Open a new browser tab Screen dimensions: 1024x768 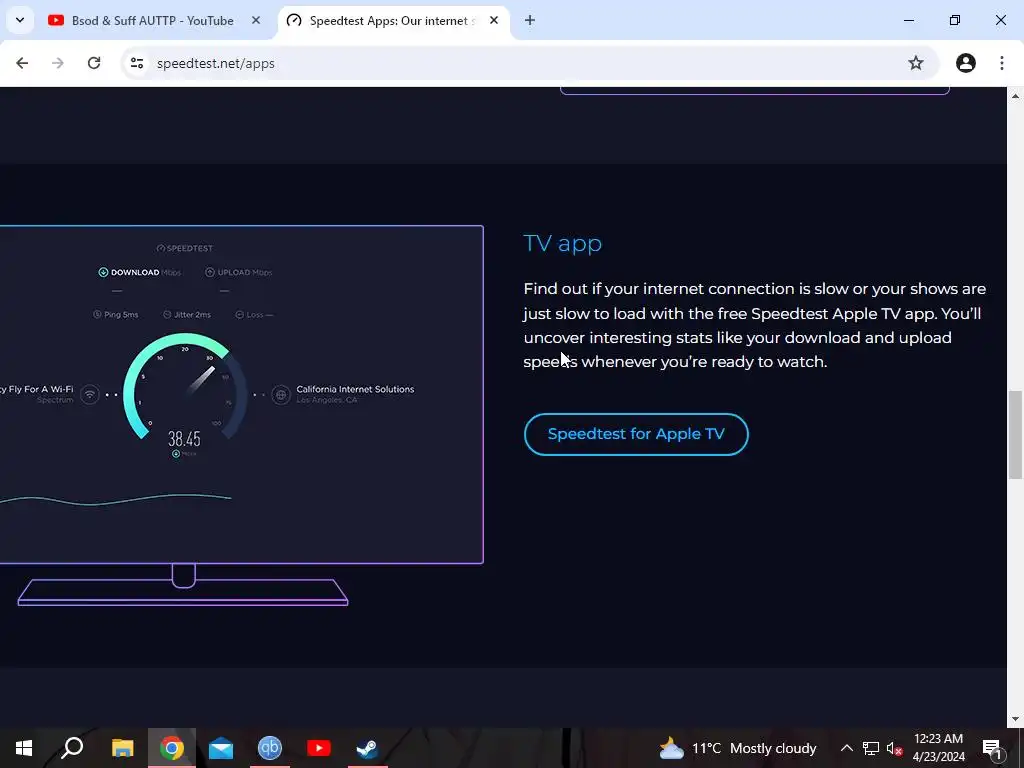(530, 21)
